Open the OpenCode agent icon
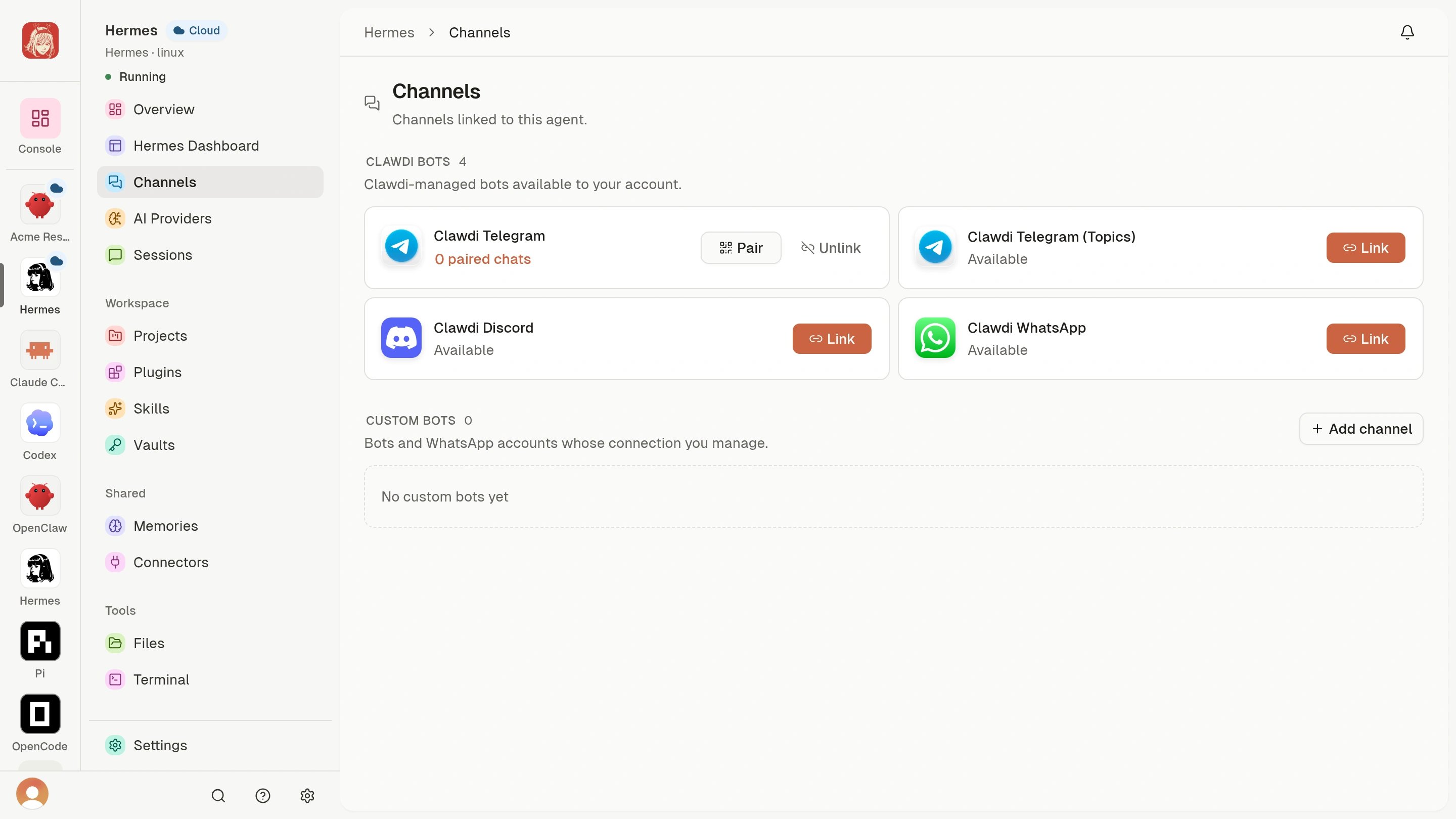Viewport: 1456px width, 819px height. (40, 714)
